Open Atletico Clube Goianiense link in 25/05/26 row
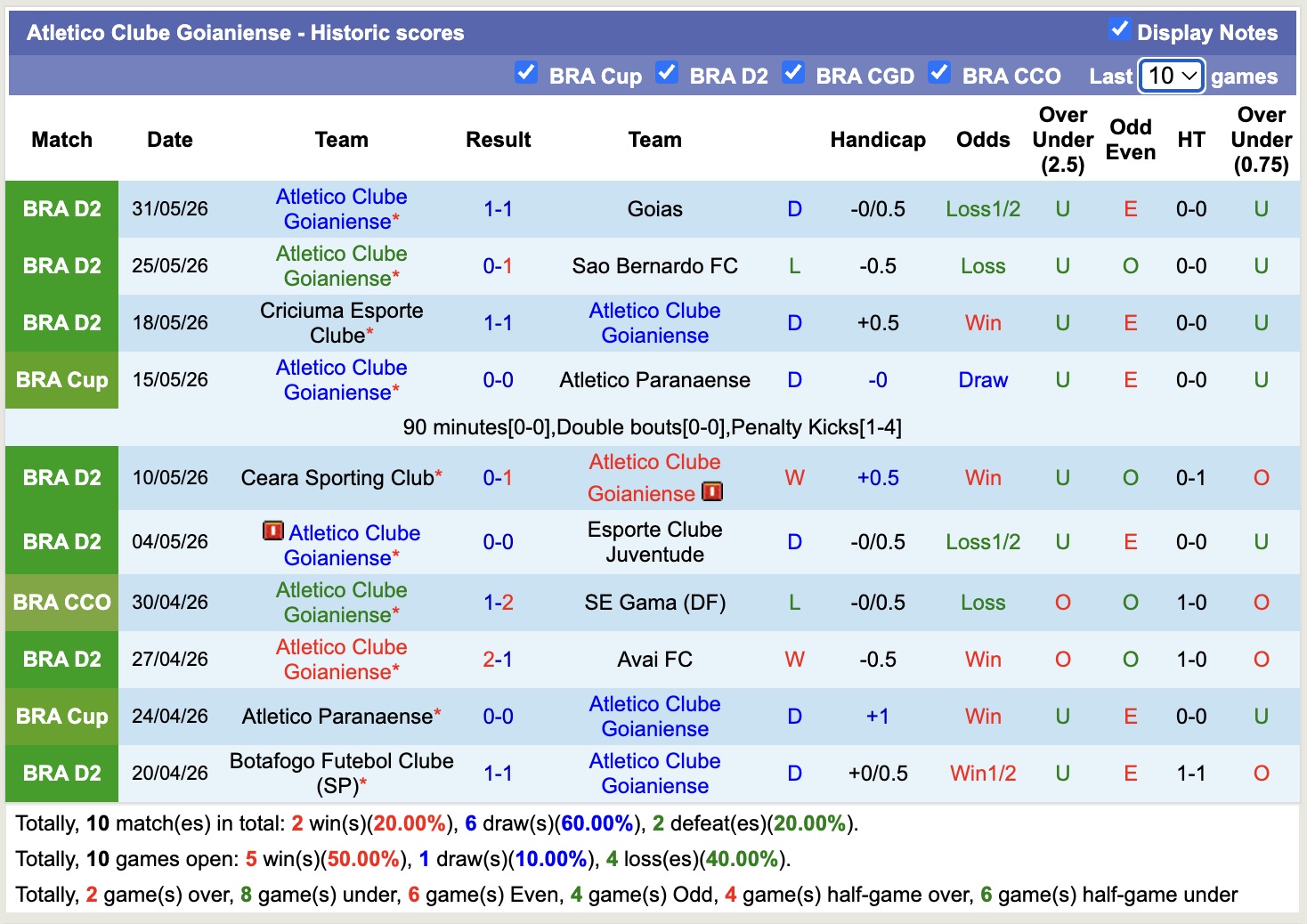 tap(341, 266)
